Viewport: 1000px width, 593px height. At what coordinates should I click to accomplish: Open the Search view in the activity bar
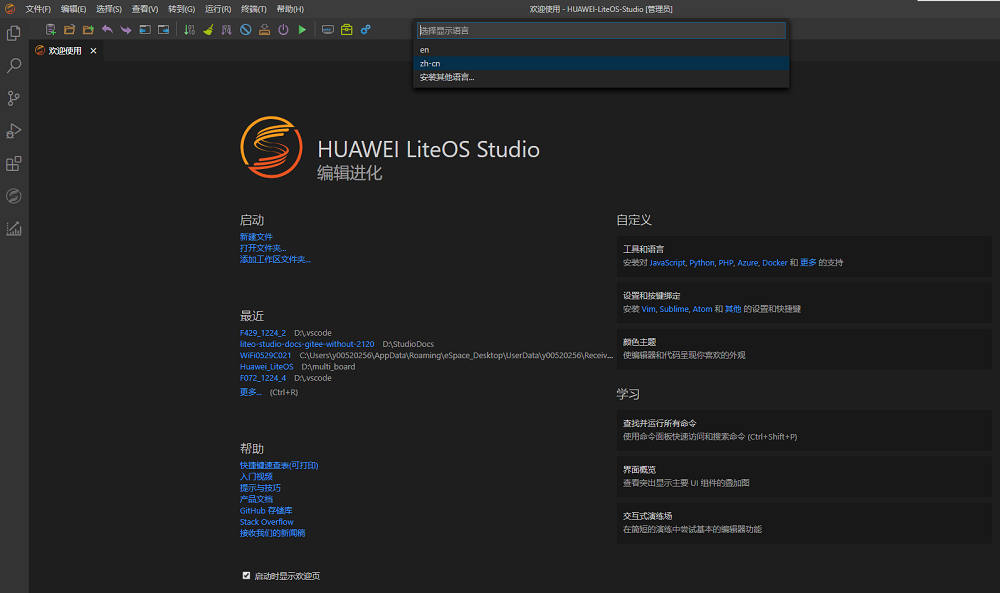pos(13,66)
